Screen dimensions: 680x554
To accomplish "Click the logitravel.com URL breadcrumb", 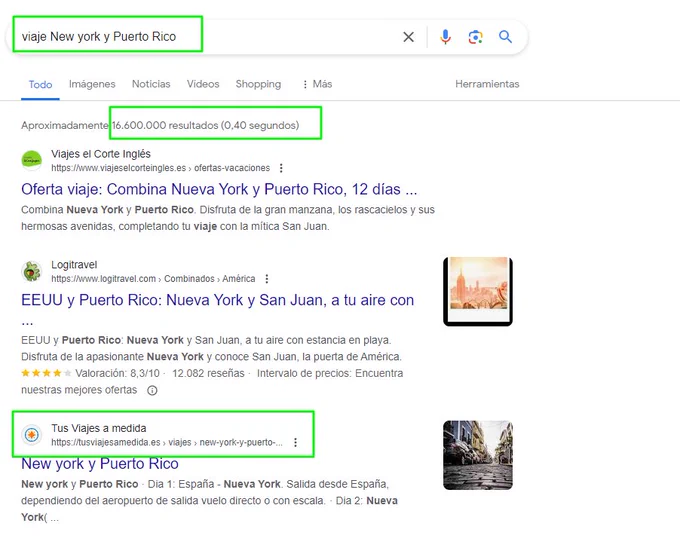I will click(153, 279).
